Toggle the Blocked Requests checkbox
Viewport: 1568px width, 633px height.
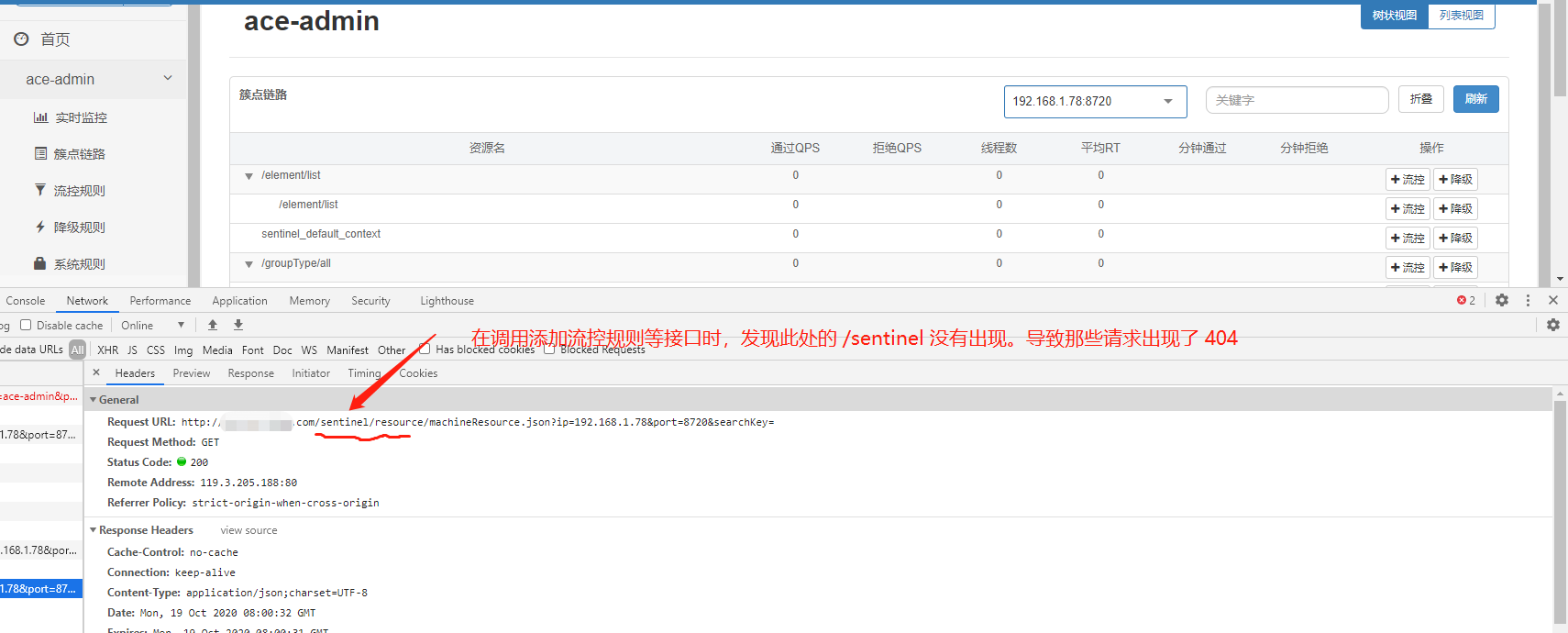coord(549,349)
